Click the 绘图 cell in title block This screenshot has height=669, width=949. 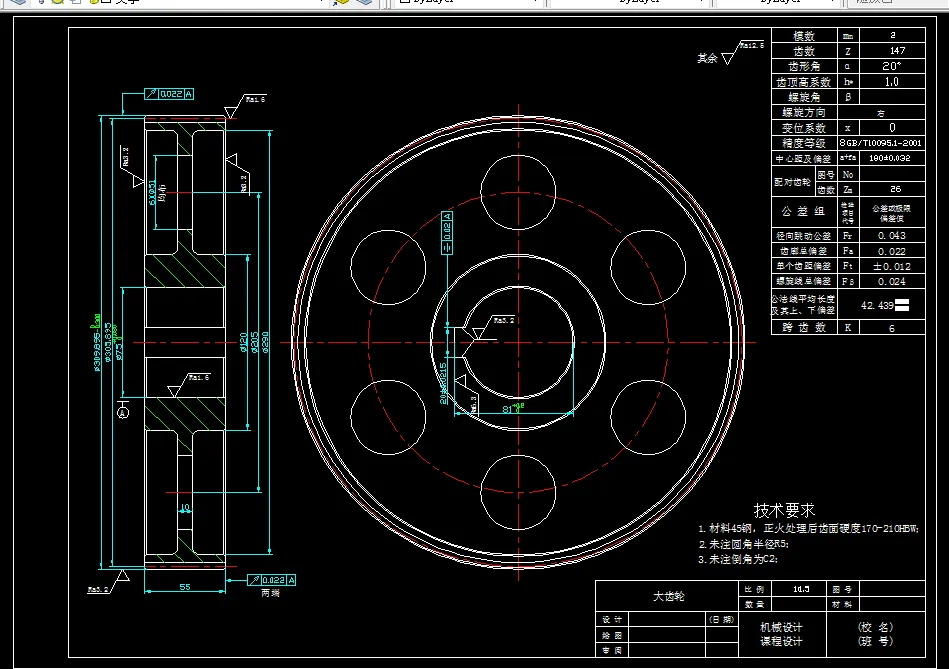612,635
